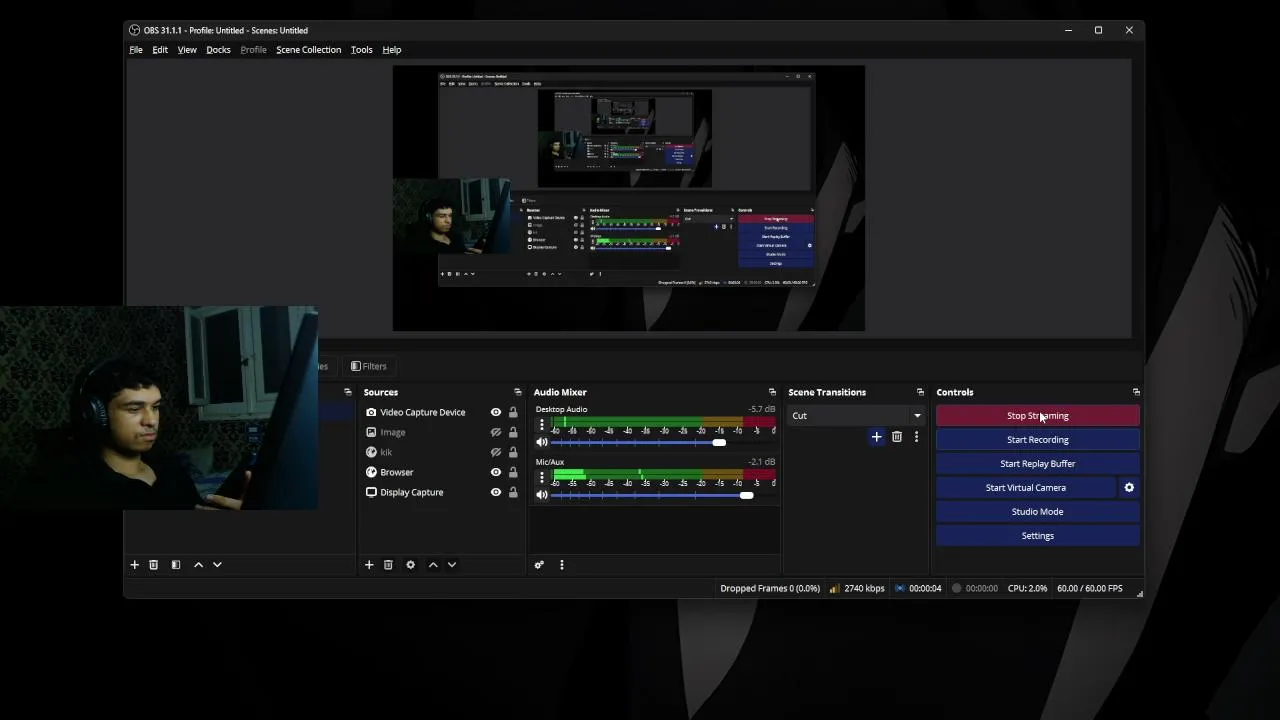Image resolution: width=1280 pixels, height=720 pixels.
Task: Mute Desktop Audio speaker icon
Action: (542, 442)
